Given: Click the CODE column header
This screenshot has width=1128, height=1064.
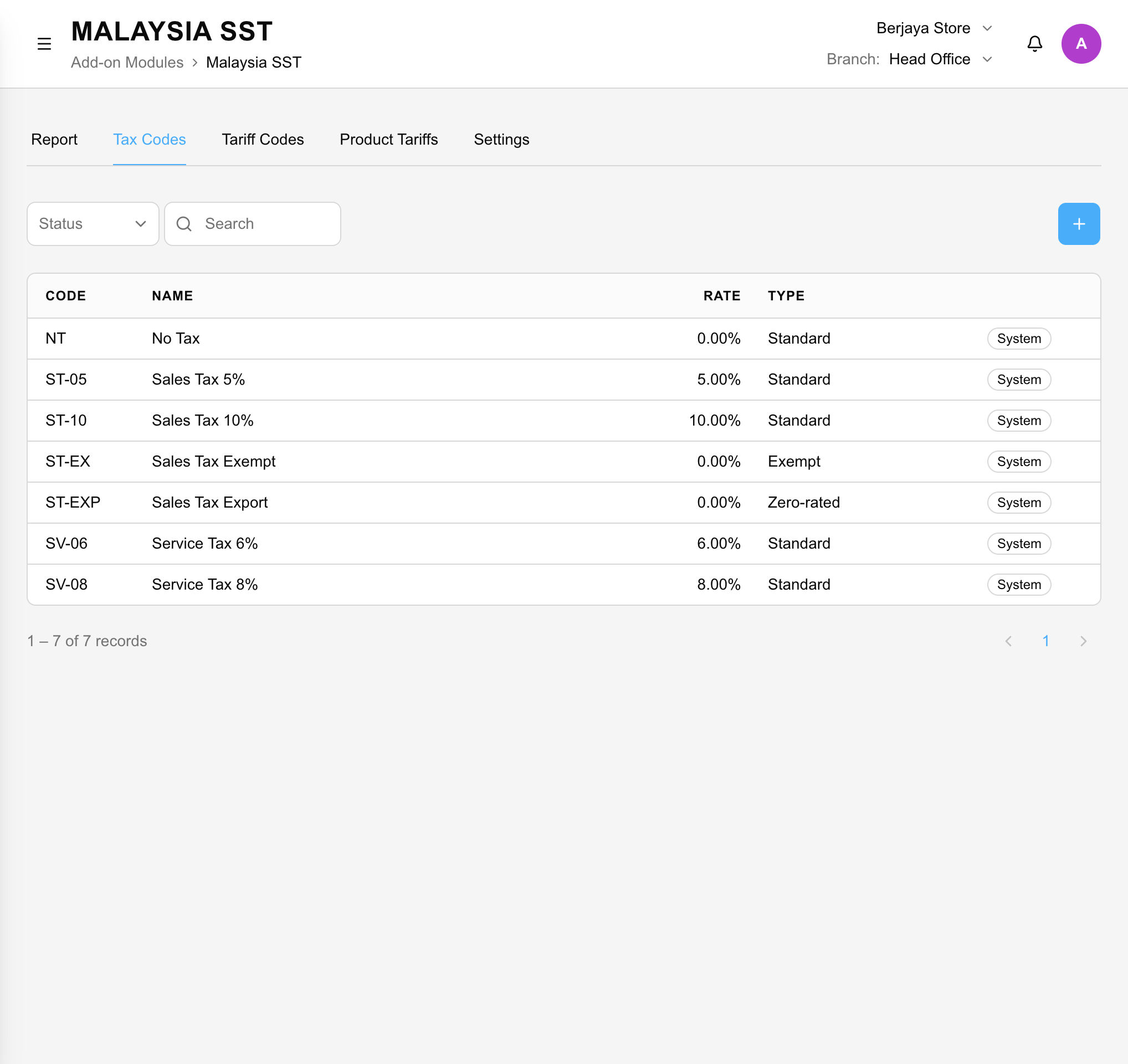Looking at the screenshot, I should tap(66, 296).
